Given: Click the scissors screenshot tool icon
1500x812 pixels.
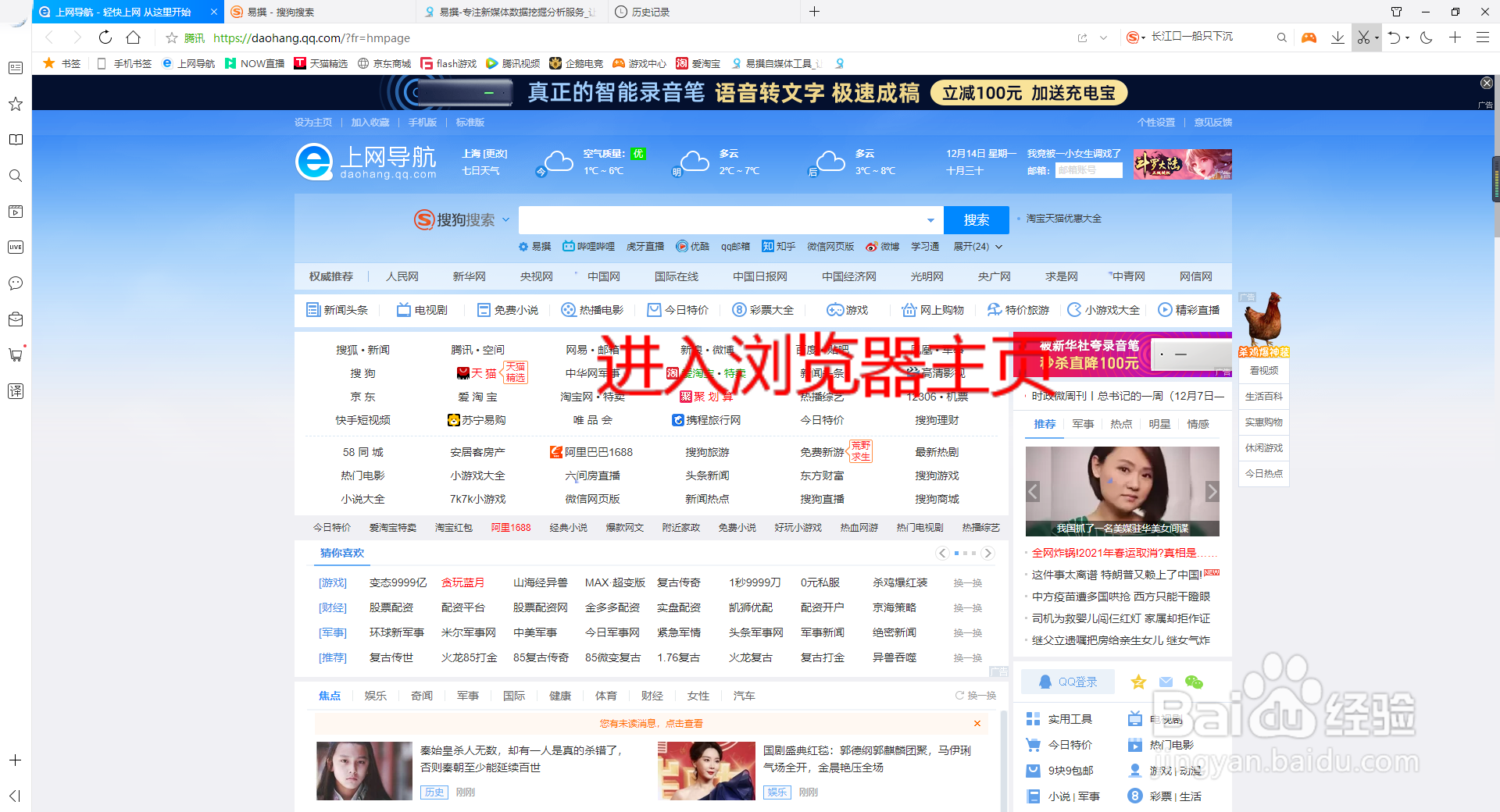Looking at the screenshot, I should click(1363, 37).
